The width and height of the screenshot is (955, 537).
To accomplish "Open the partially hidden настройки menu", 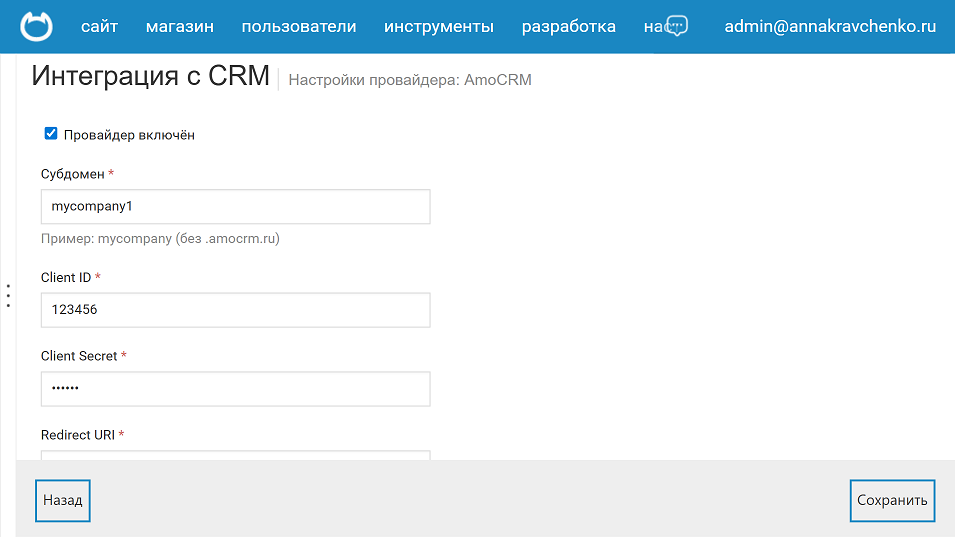I will 653,27.
